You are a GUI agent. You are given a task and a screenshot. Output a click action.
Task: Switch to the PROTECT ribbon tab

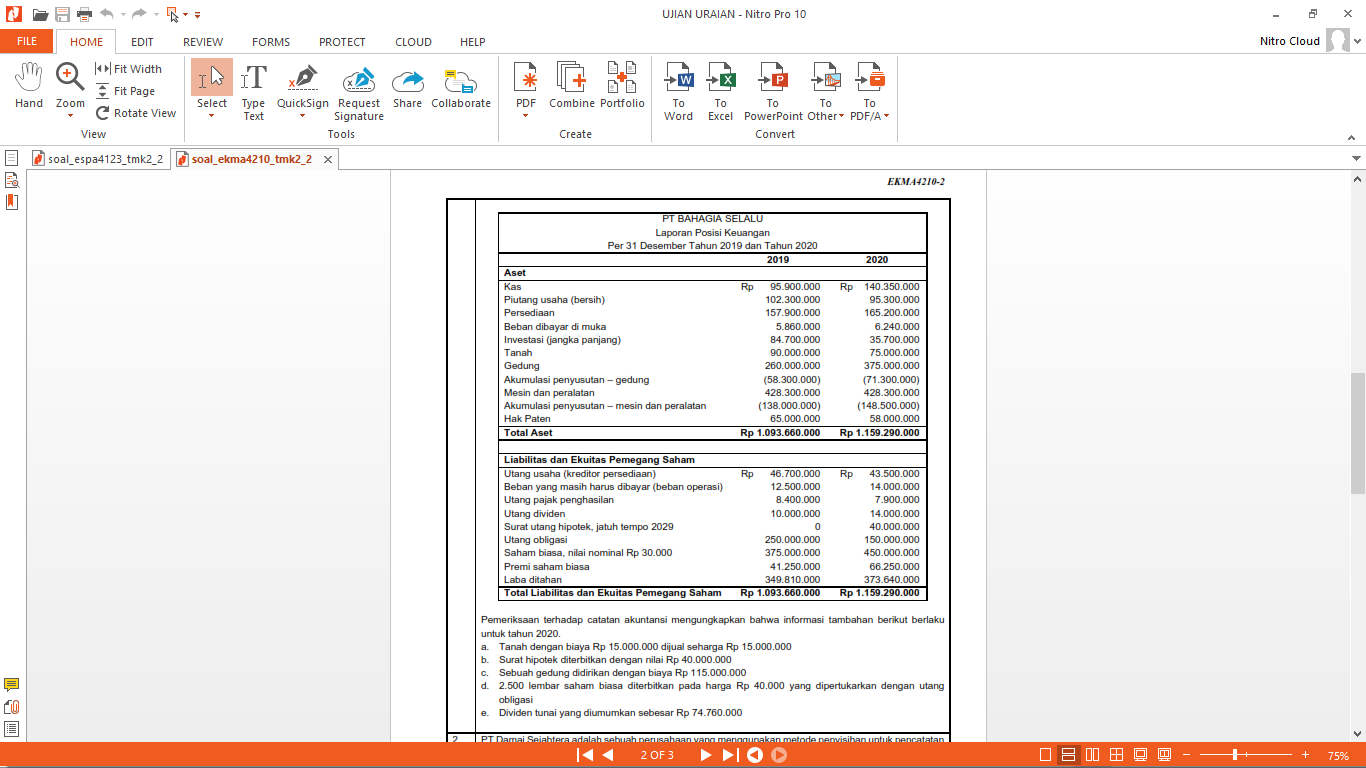[342, 42]
